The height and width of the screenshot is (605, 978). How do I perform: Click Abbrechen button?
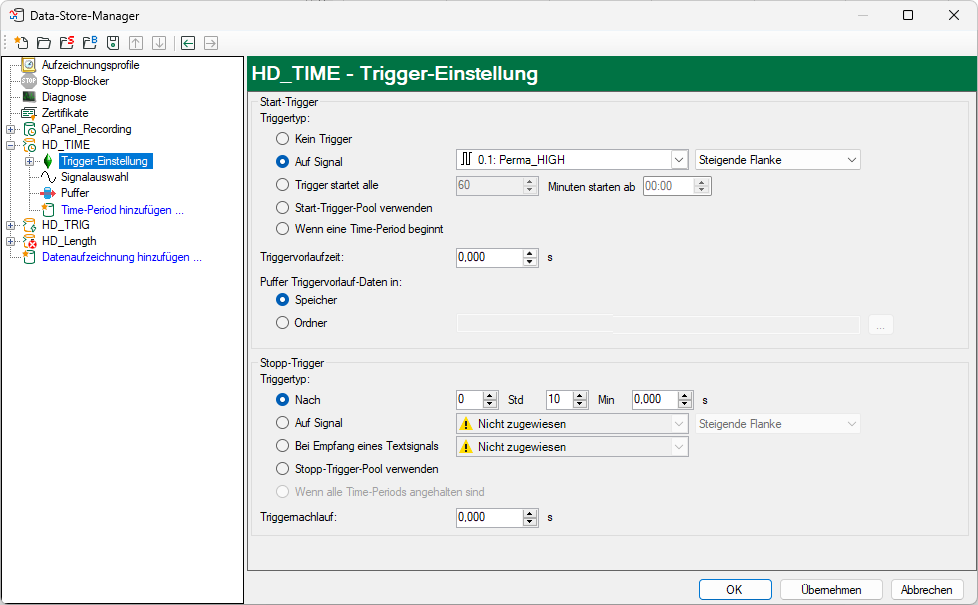pos(927,589)
